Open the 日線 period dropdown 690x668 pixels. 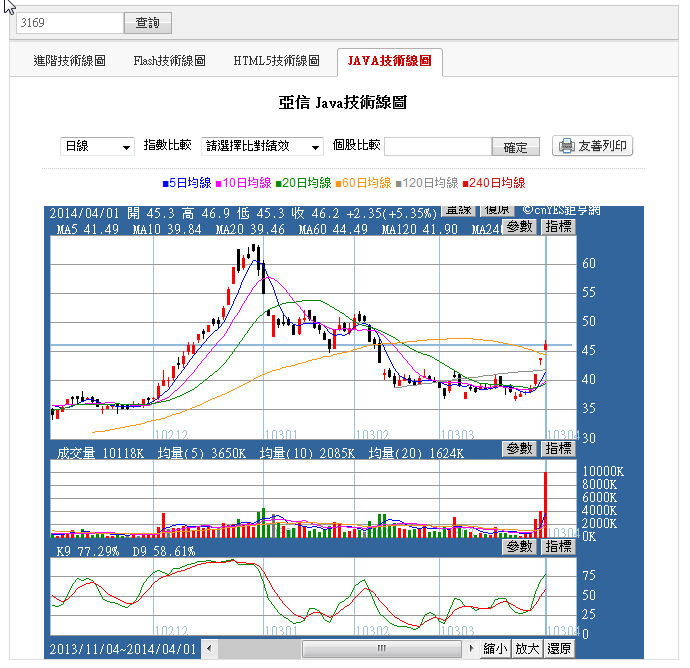pos(97,146)
